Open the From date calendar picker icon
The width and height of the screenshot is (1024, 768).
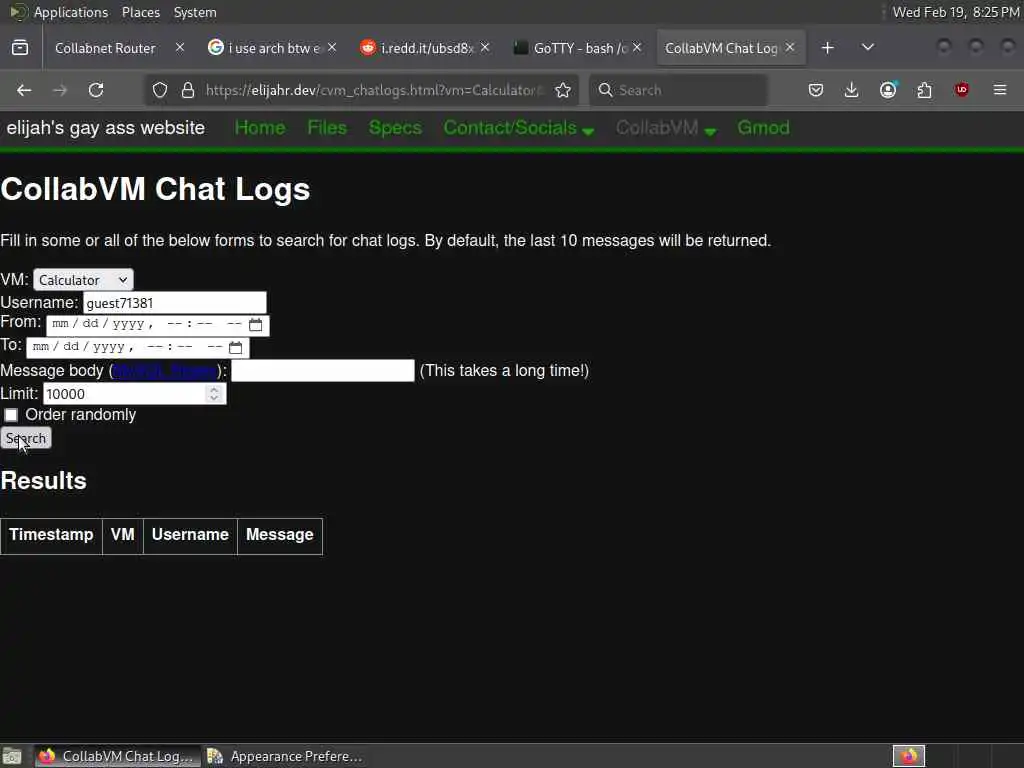pos(255,325)
